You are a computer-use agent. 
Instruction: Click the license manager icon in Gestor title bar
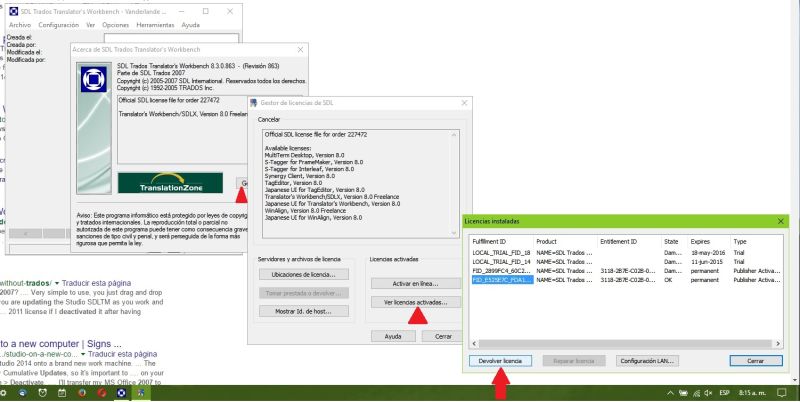click(254, 103)
